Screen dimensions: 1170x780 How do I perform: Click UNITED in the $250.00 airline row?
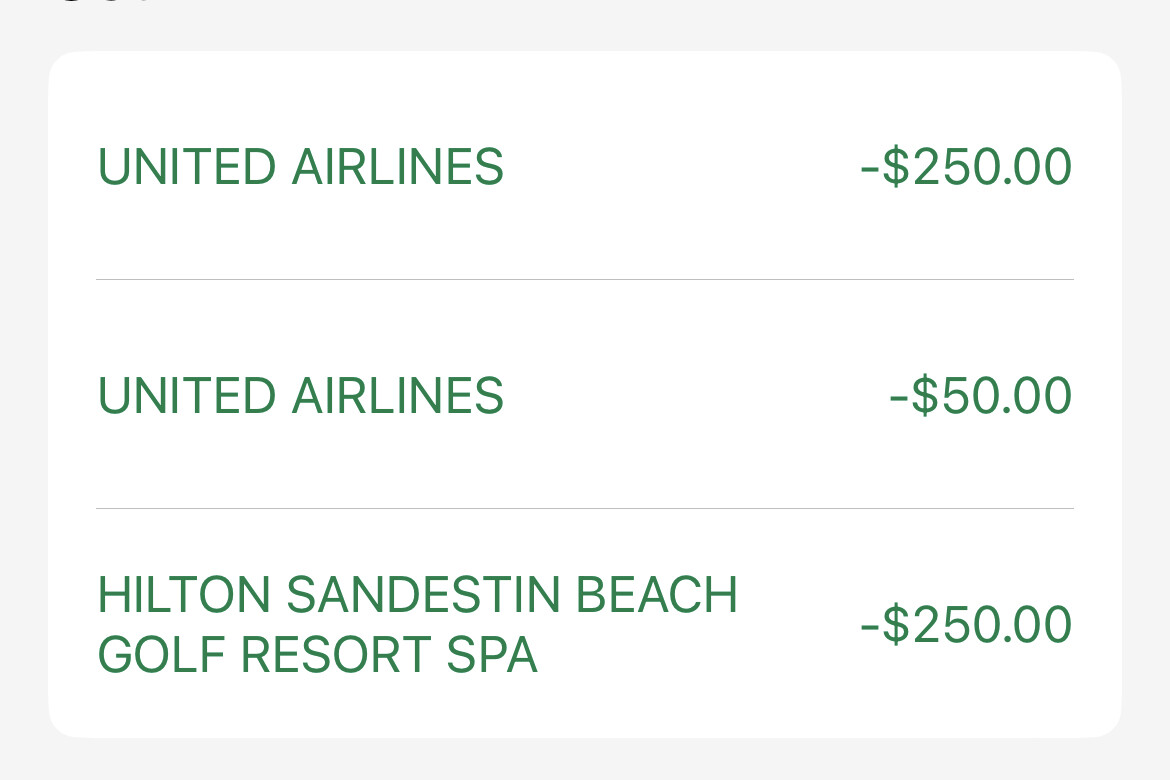tap(187, 168)
